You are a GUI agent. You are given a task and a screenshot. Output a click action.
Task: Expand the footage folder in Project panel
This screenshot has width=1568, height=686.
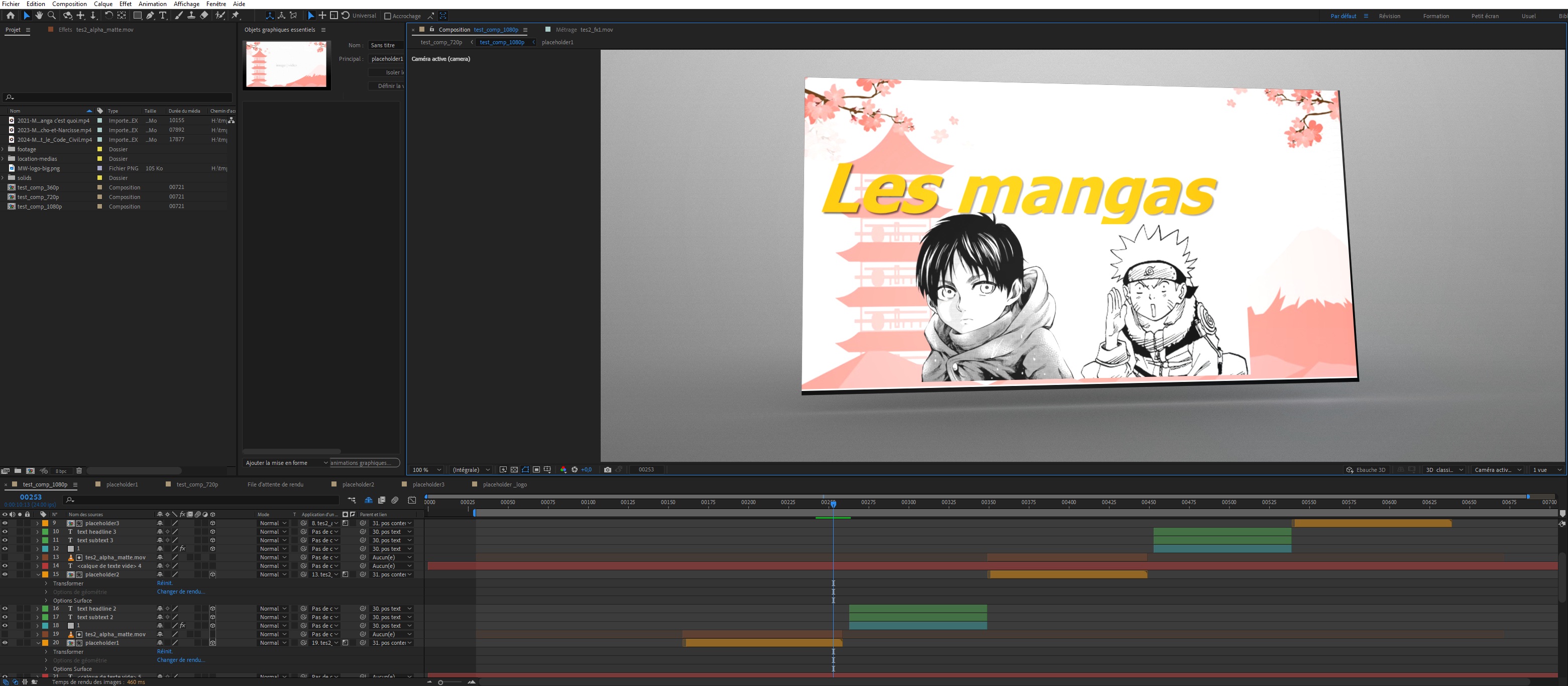(4, 149)
